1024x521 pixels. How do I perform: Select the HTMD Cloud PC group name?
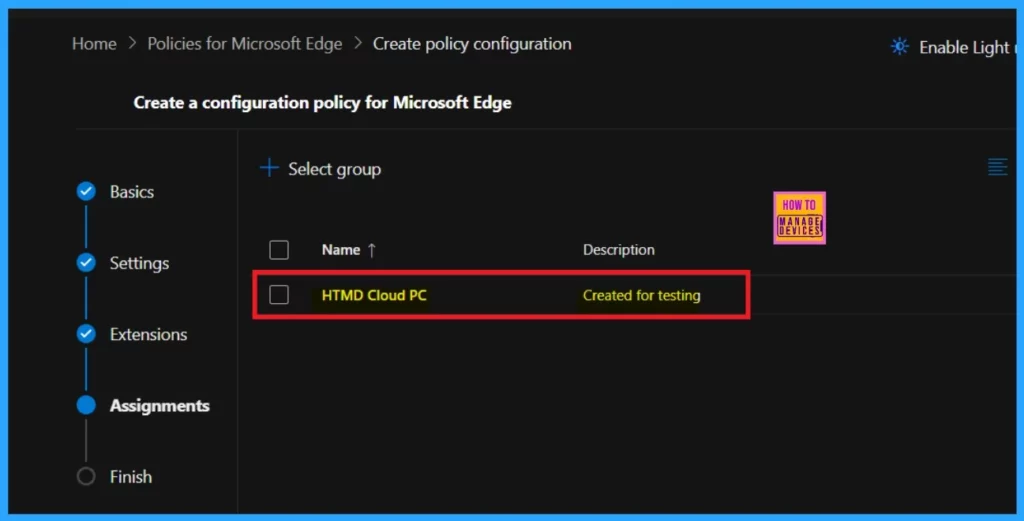pos(374,295)
